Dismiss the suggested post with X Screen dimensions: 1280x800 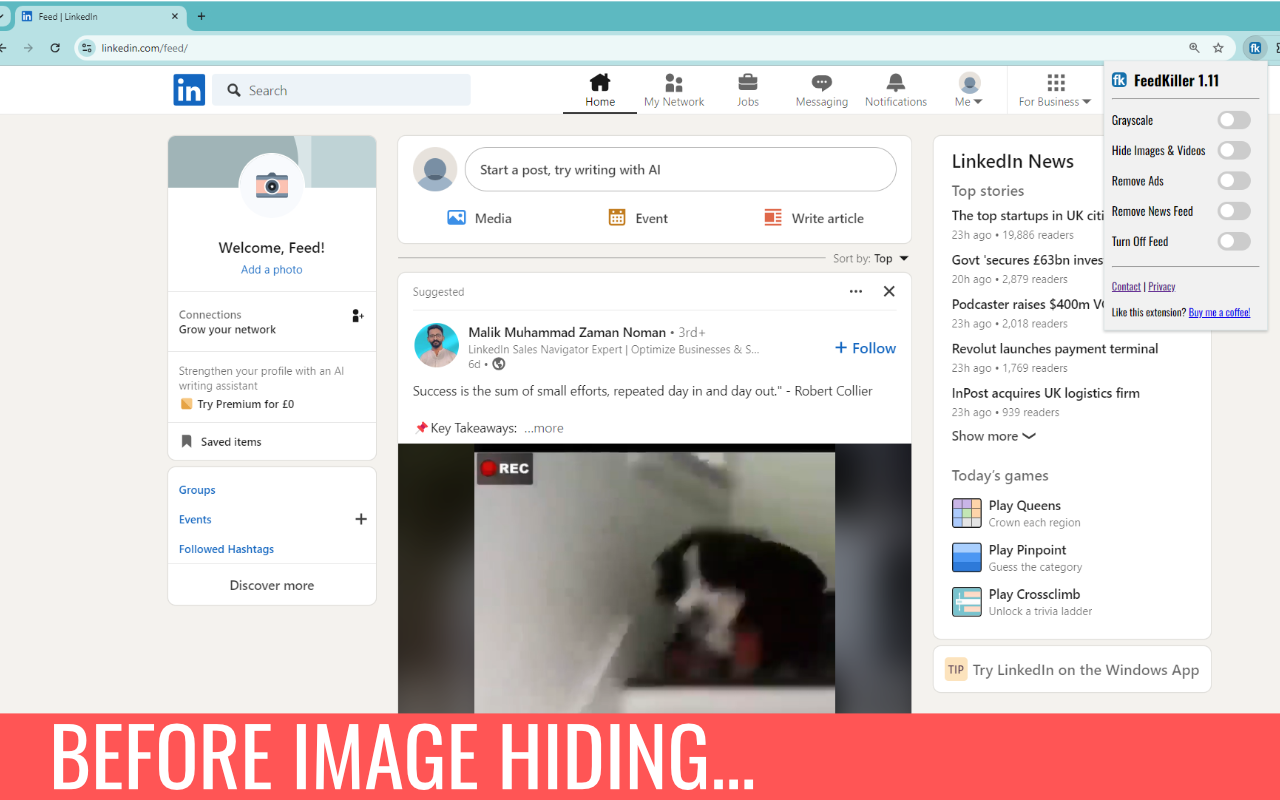[x=889, y=291]
